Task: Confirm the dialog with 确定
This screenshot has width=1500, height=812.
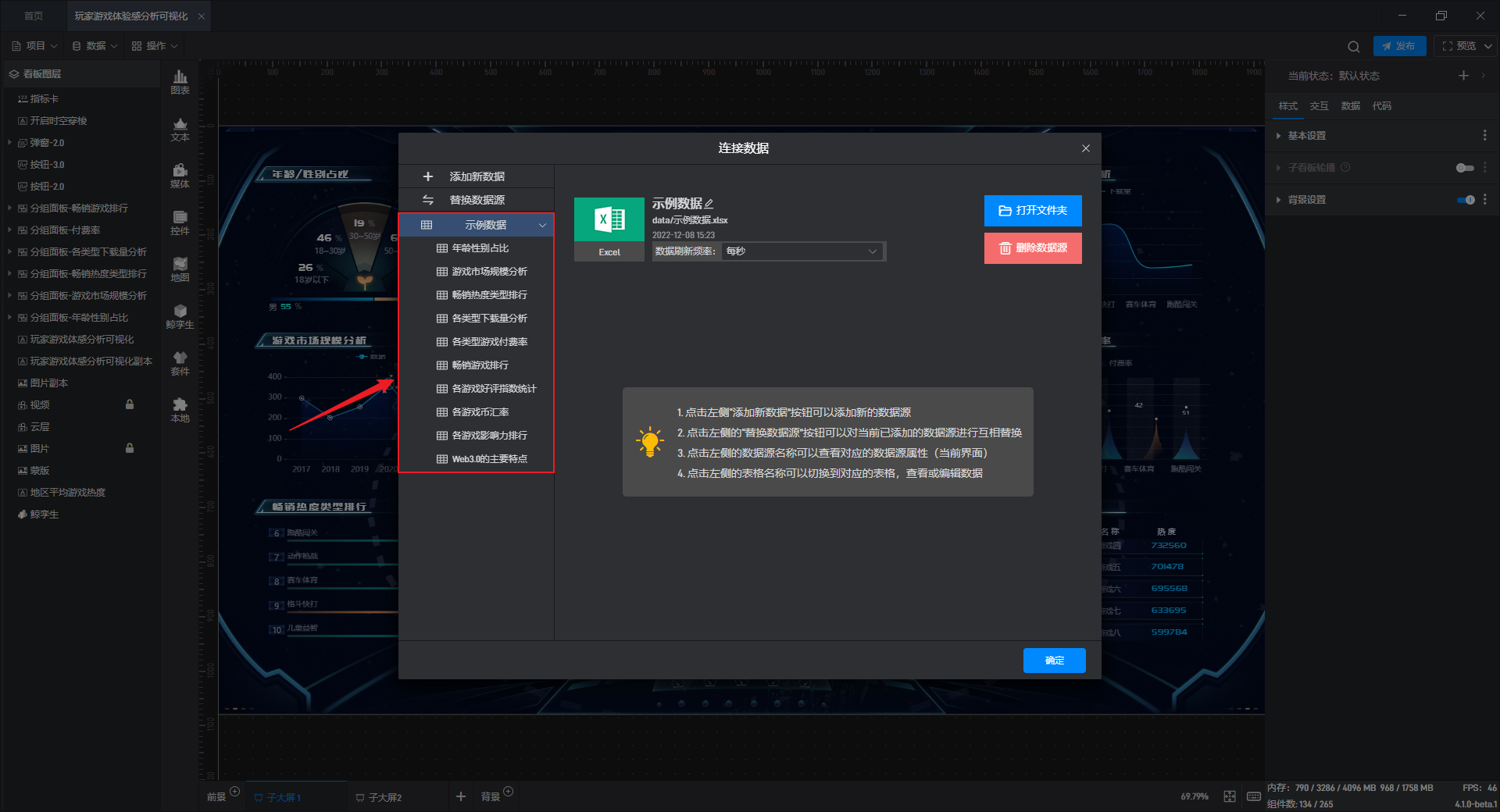Action: click(1055, 661)
